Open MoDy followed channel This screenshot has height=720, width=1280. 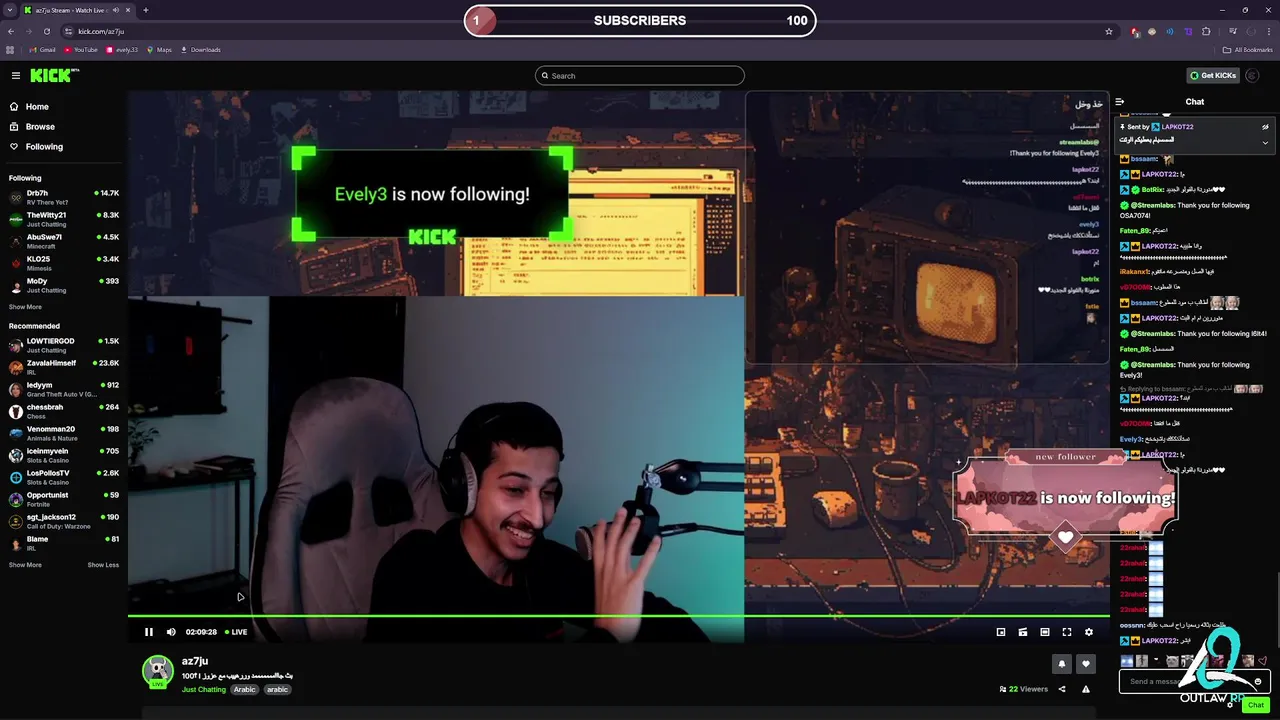(x=64, y=285)
